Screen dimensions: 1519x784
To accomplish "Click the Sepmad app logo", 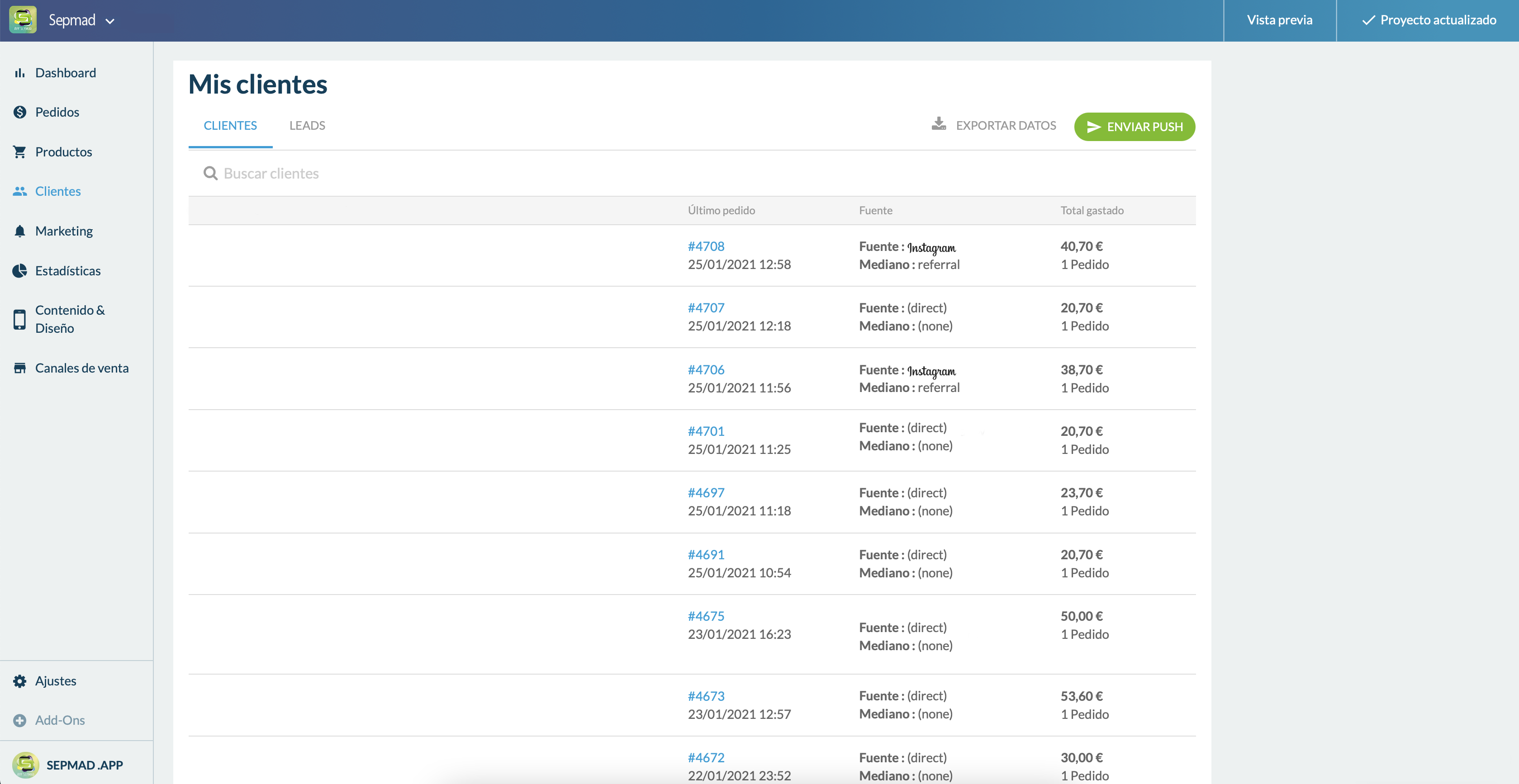I will (x=23, y=20).
